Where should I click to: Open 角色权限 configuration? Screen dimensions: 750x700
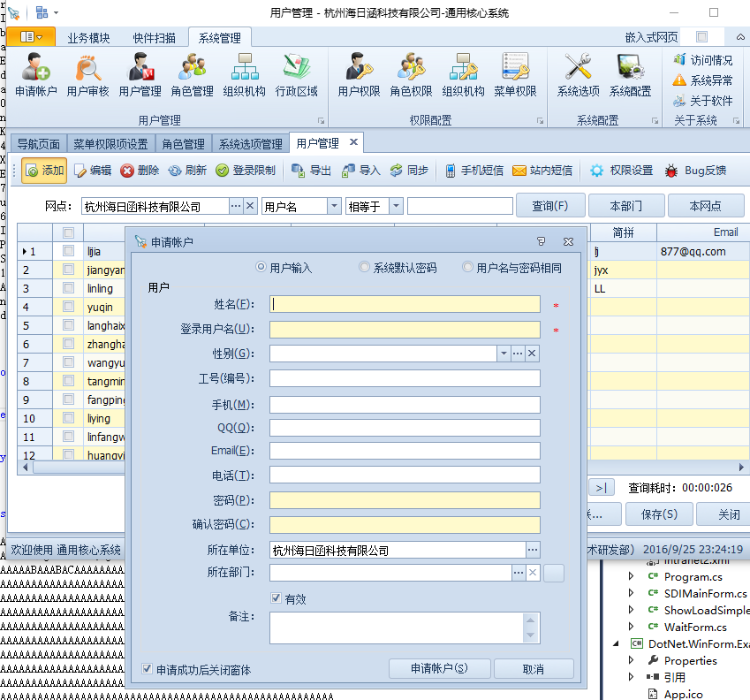point(411,75)
